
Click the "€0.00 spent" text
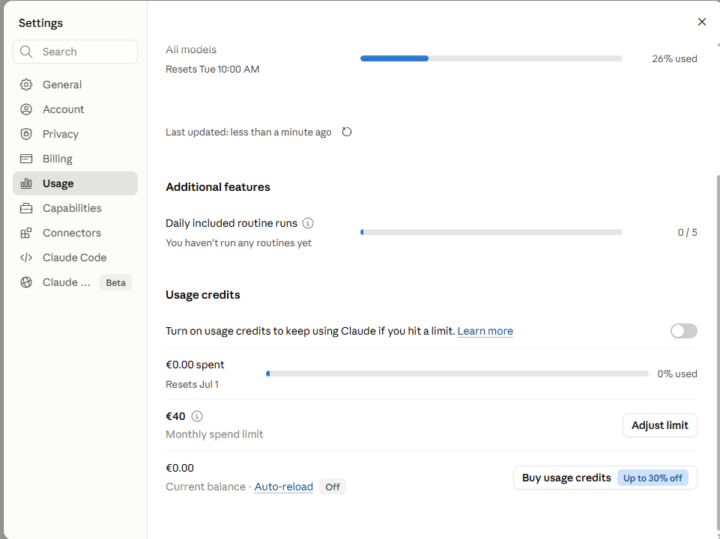click(195, 365)
